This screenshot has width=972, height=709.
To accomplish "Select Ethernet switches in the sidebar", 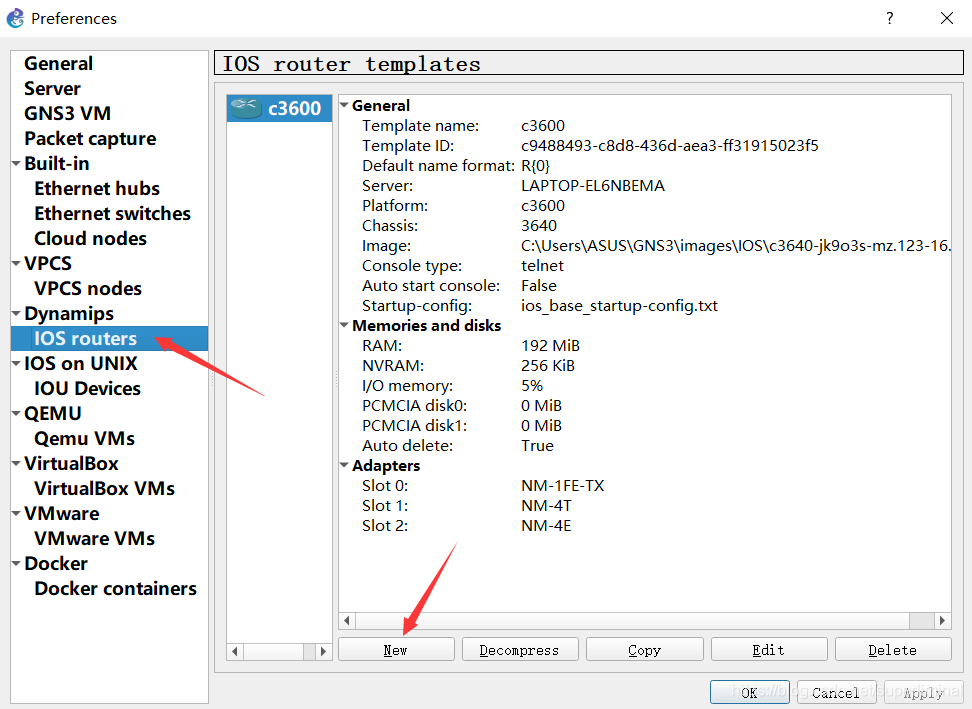I will click(112, 213).
